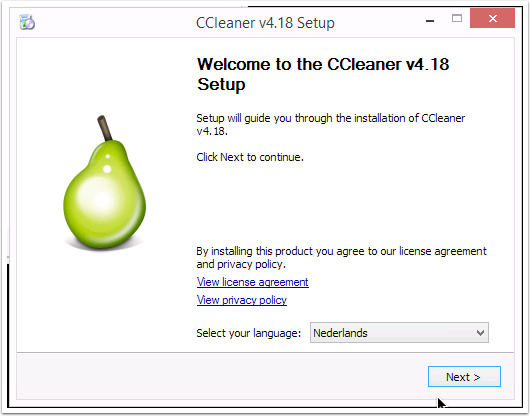Close the setup with the red X
The height and width of the screenshot is (416, 530).
pyautogui.click(x=492, y=19)
